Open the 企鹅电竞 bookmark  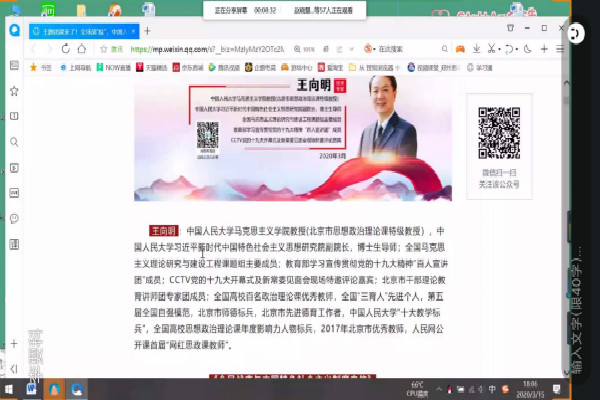[260, 68]
